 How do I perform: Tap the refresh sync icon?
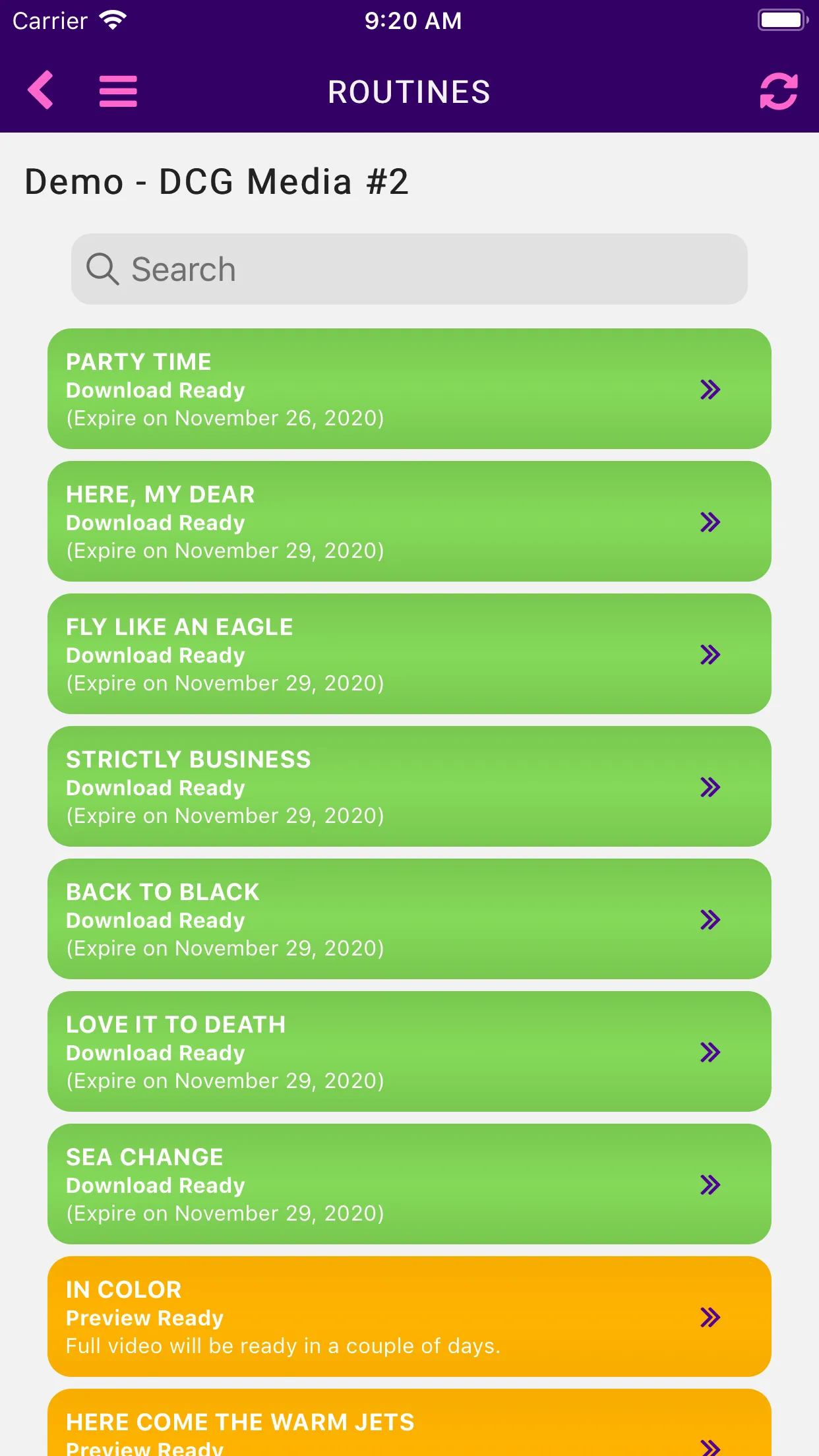tap(779, 91)
